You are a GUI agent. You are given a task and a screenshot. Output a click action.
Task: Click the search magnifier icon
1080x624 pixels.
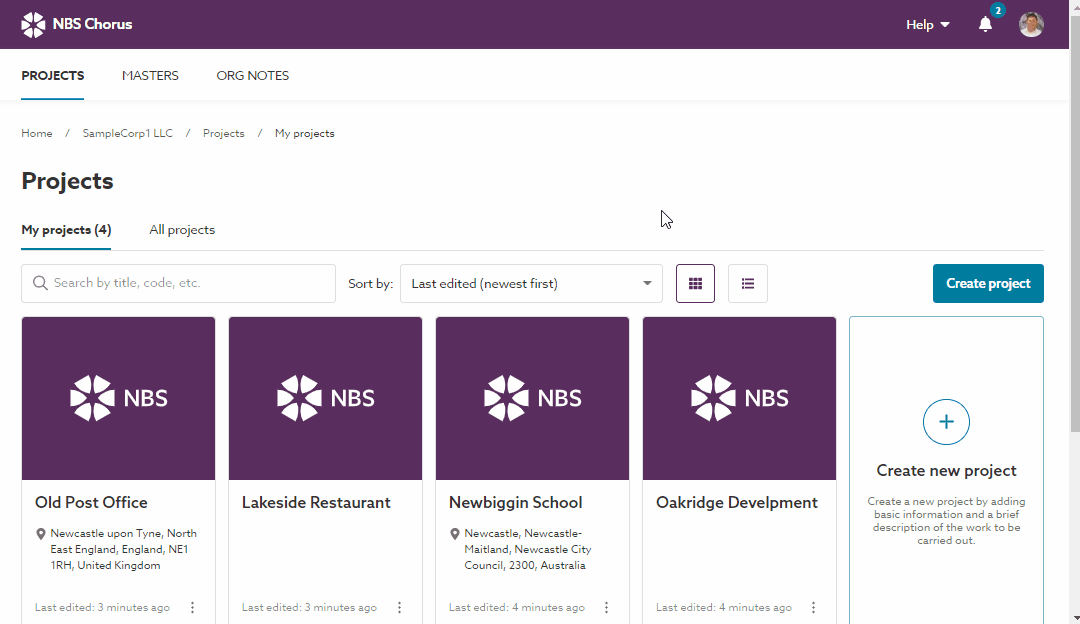[x=40, y=283]
